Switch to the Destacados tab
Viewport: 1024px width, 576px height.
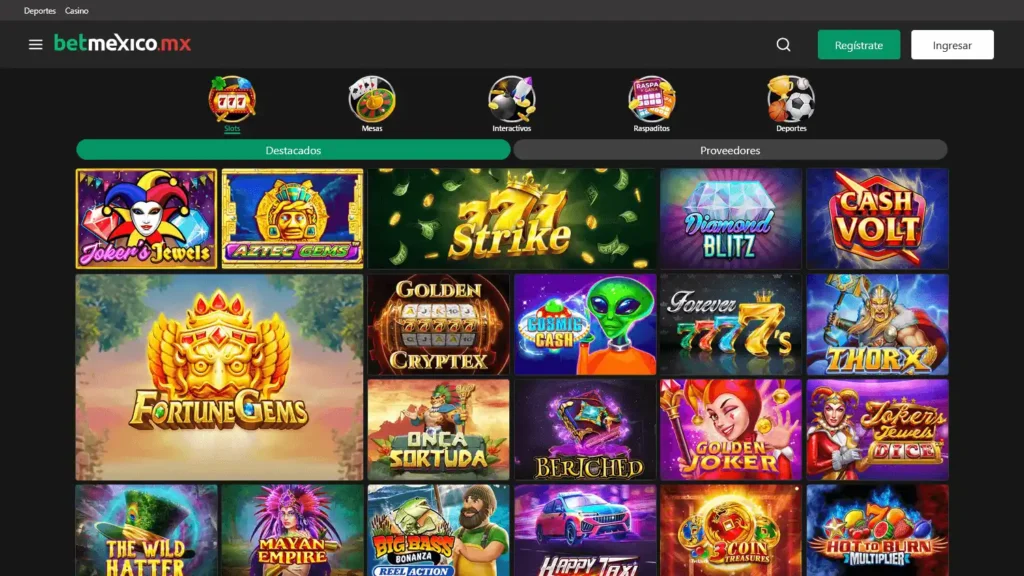[293, 150]
